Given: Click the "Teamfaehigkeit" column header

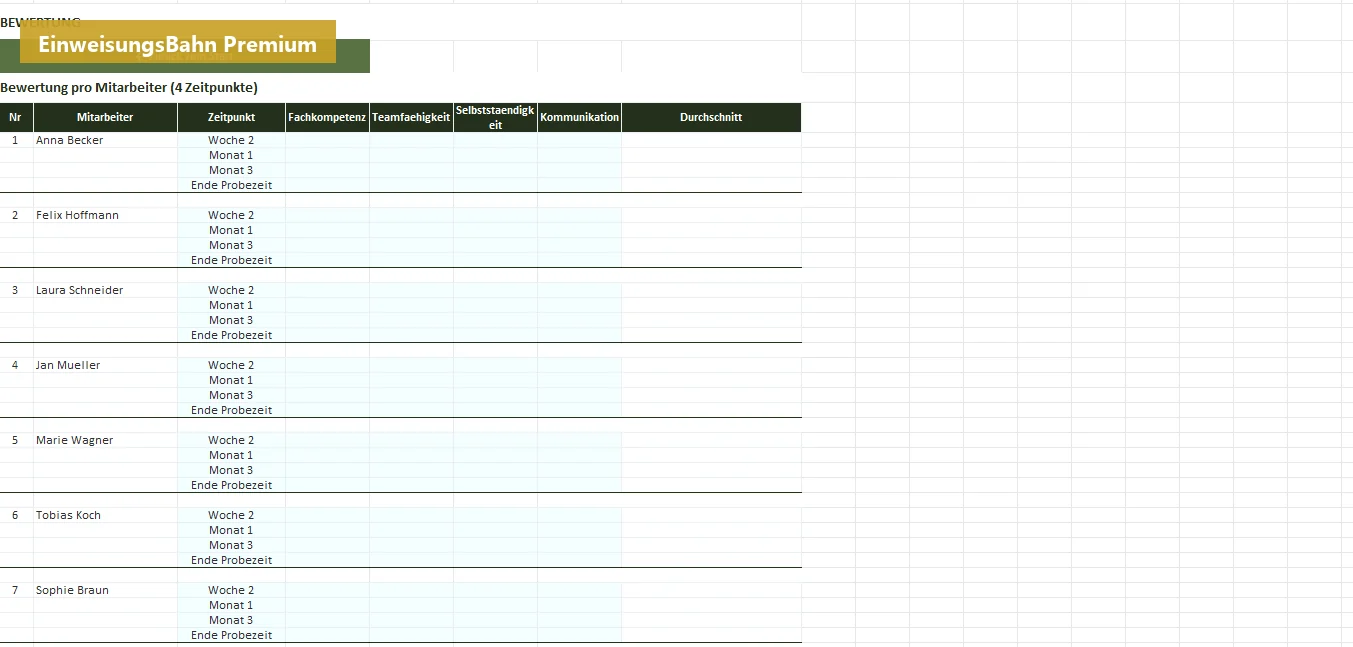Looking at the screenshot, I should (x=411, y=117).
